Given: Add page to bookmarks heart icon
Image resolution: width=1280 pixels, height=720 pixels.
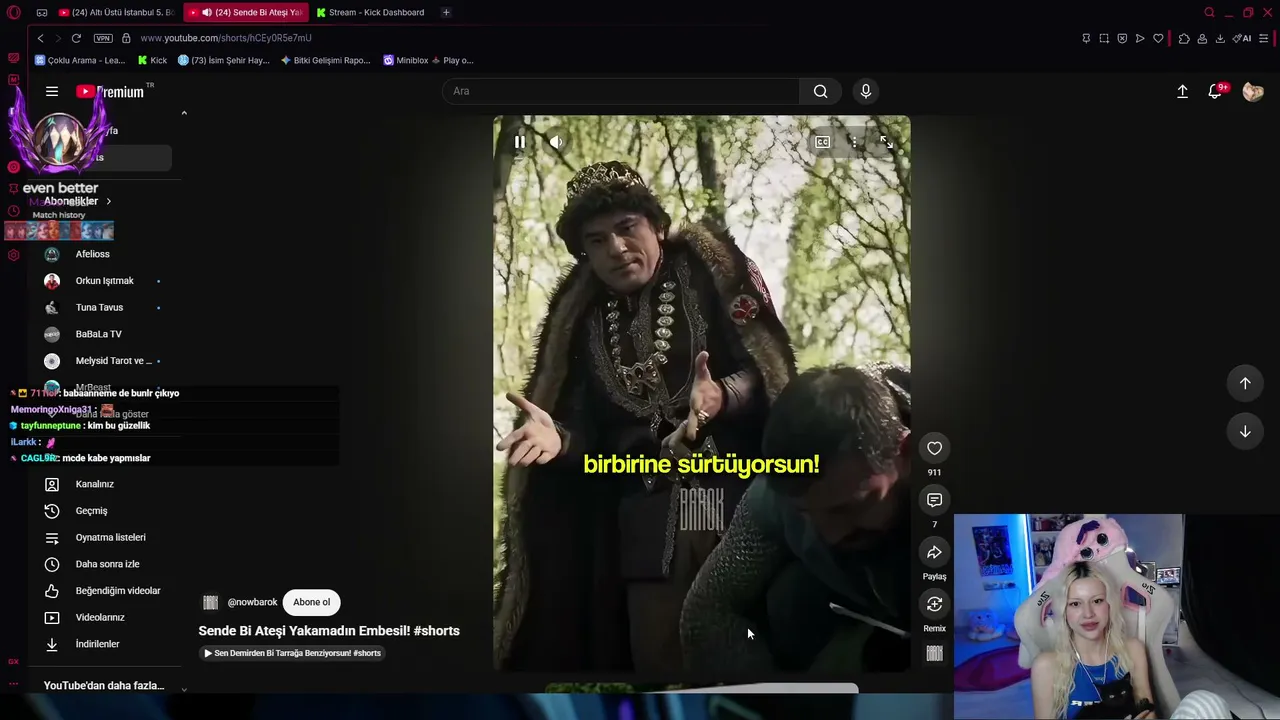Looking at the screenshot, I should click(1158, 38).
